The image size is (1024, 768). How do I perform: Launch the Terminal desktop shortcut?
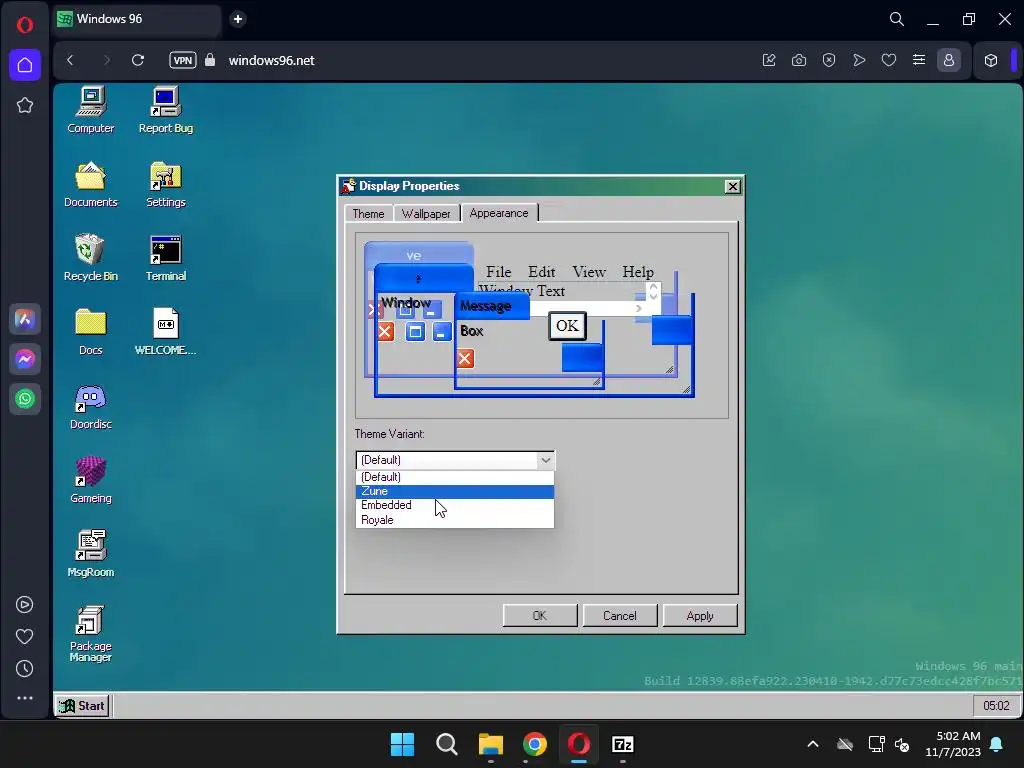click(165, 258)
